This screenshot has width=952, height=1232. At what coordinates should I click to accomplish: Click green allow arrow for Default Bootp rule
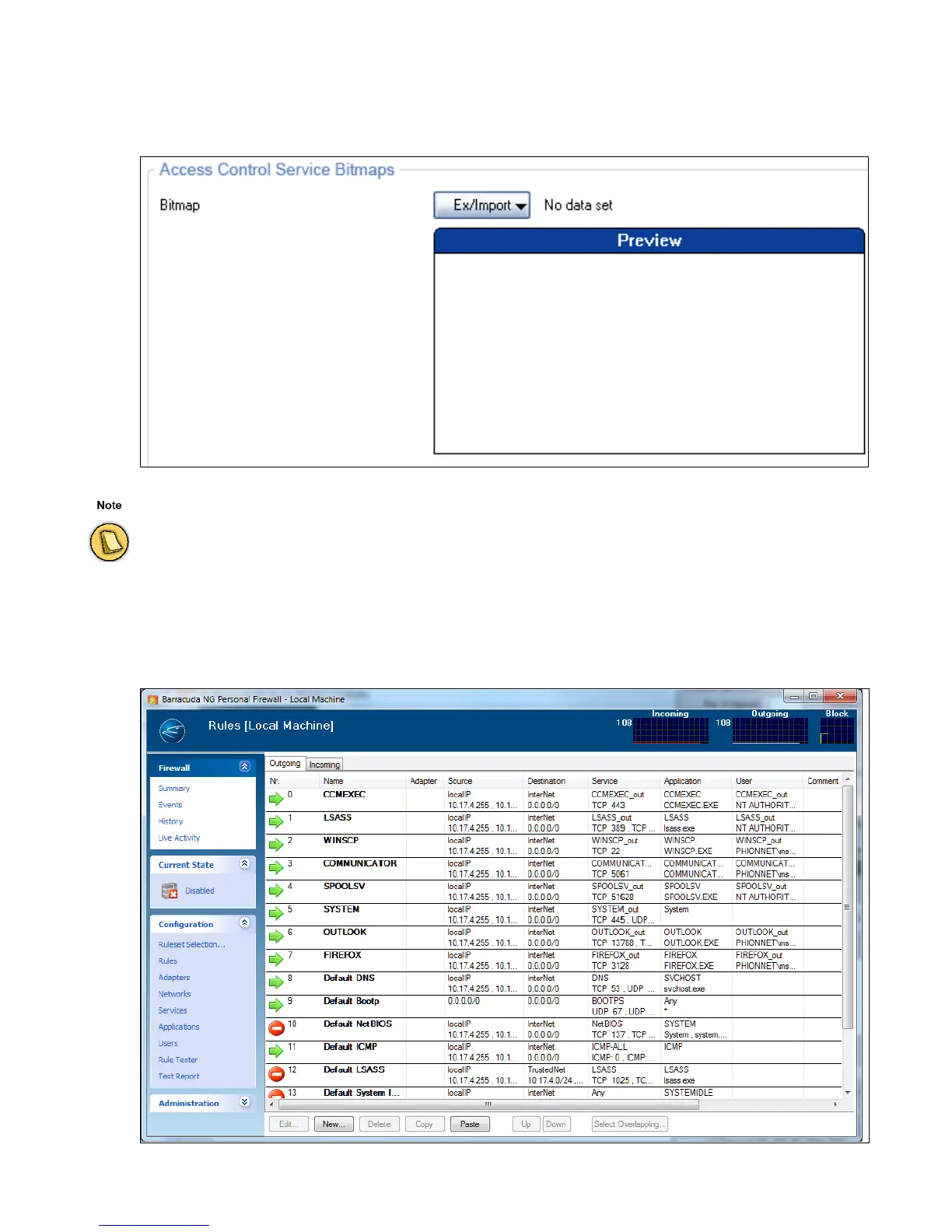tap(276, 1006)
